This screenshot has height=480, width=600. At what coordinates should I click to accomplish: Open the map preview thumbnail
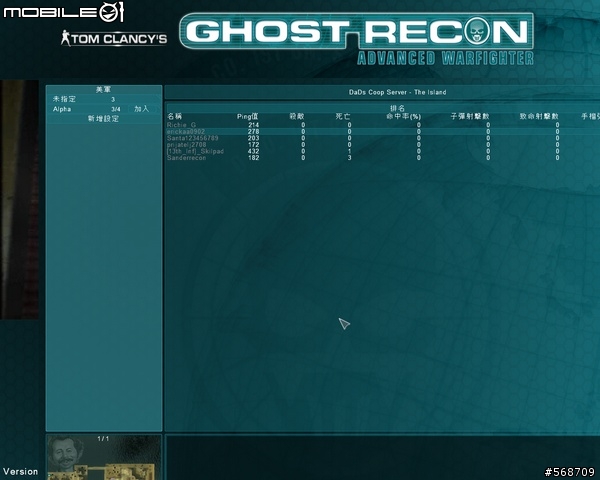[104, 457]
